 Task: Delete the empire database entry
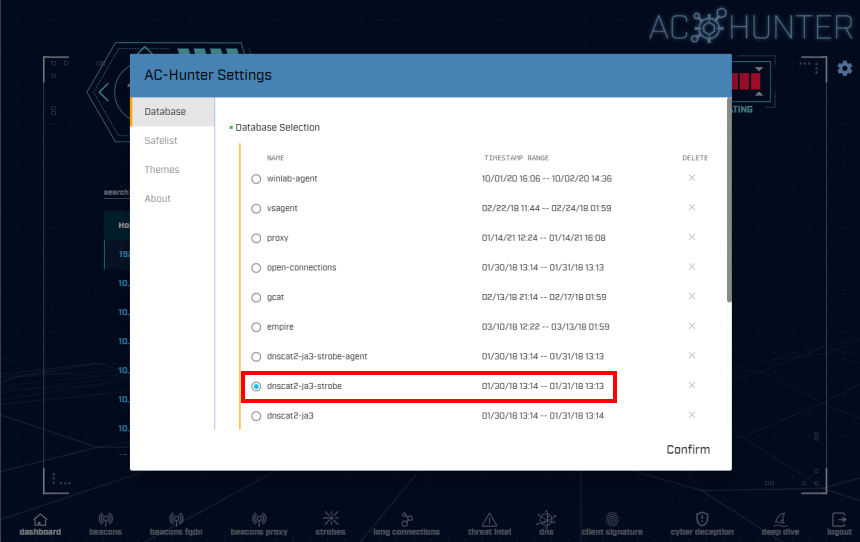click(692, 326)
